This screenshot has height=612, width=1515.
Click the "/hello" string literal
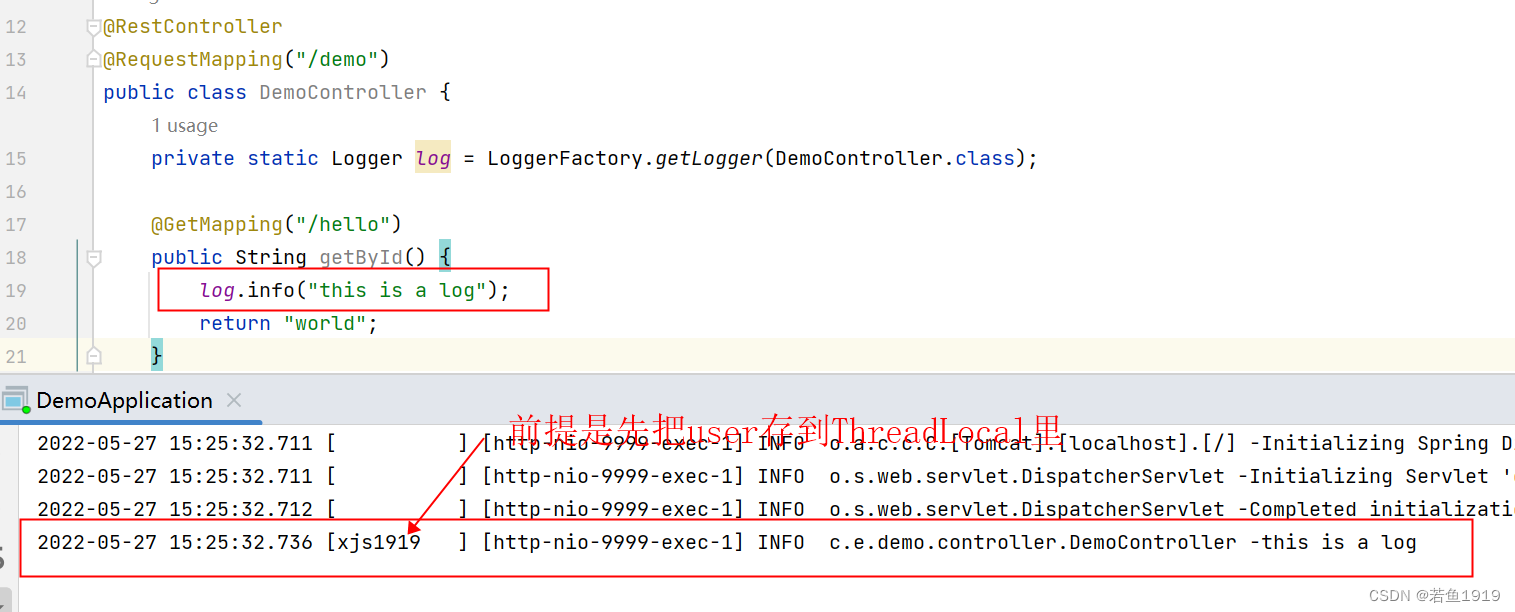pyautogui.click(x=343, y=225)
